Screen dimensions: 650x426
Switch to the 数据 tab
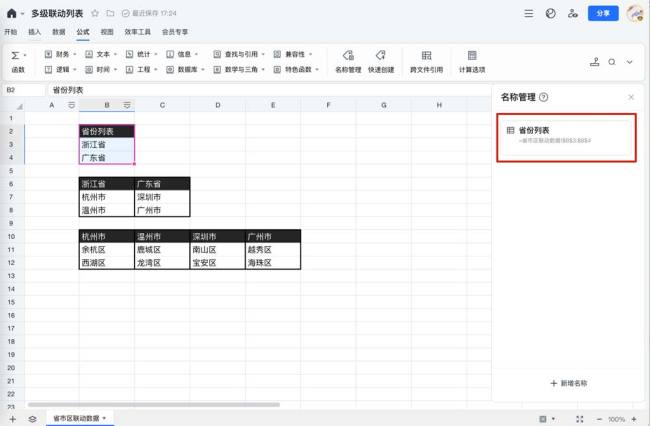pyautogui.click(x=59, y=32)
